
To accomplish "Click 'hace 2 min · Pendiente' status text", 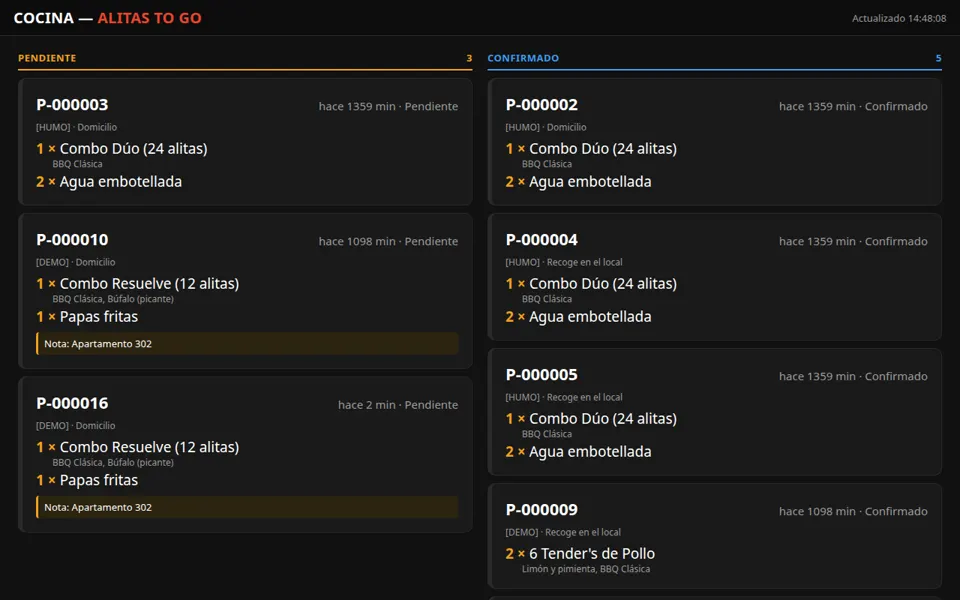I will point(398,405).
